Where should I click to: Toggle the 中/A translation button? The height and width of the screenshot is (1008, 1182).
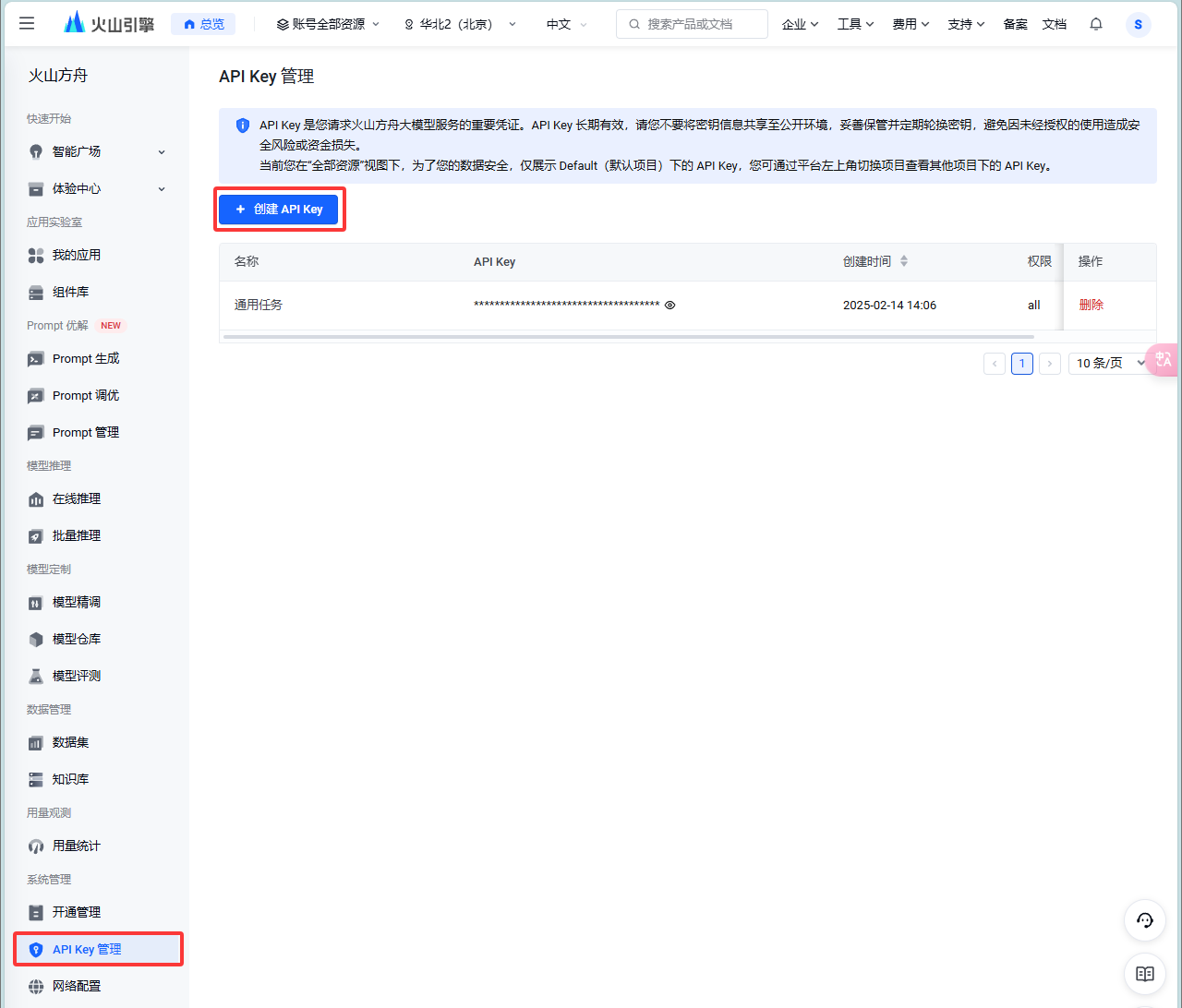pos(1163,360)
